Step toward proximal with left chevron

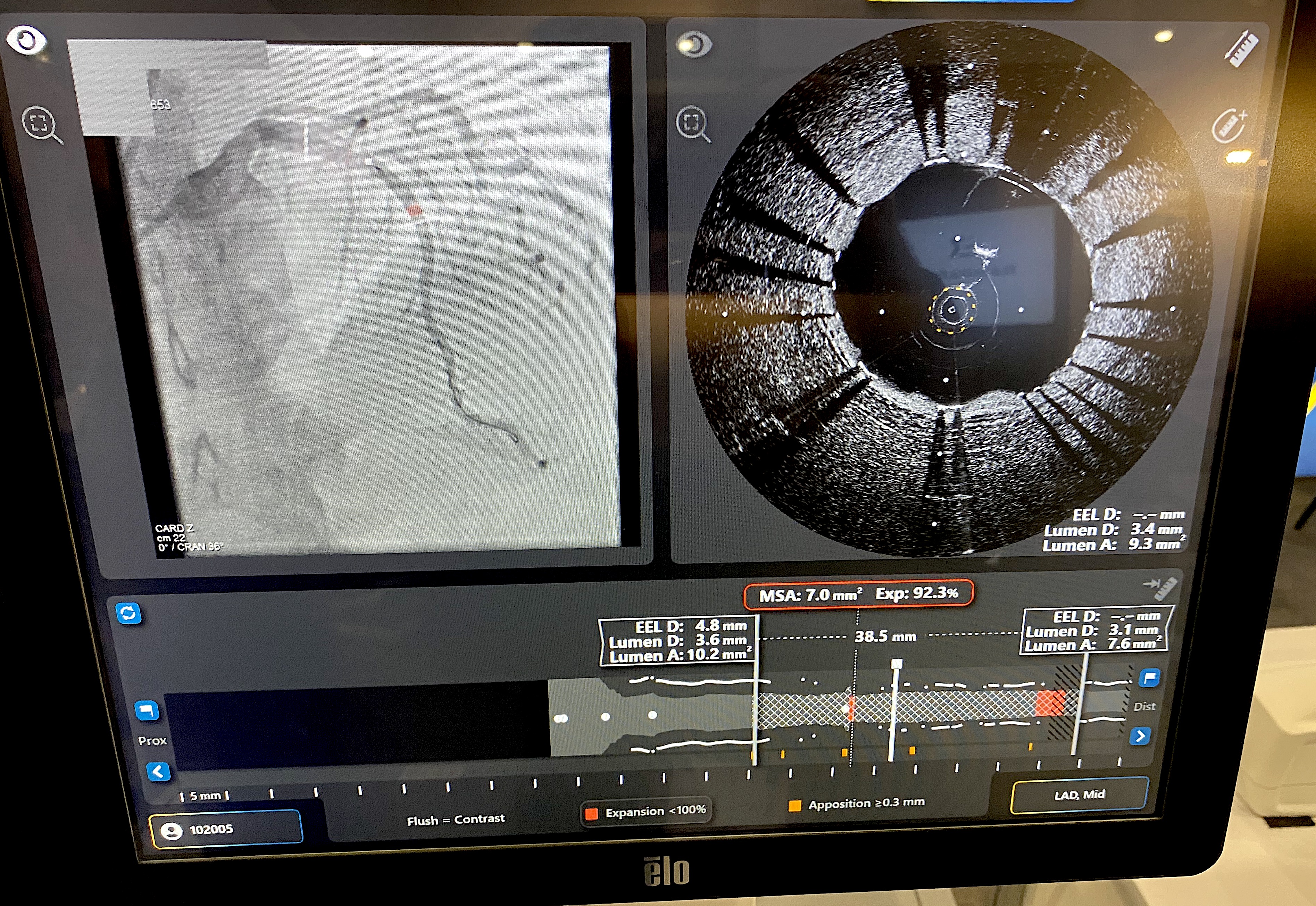pyautogui.click(x=158, y=772)
